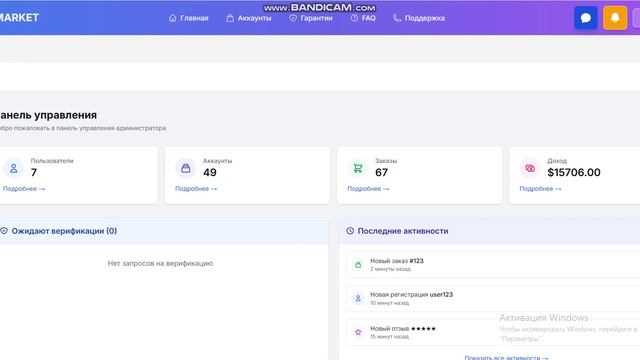
Task: Click the Аккаунты card bag icon
Action: coord(186,168)
